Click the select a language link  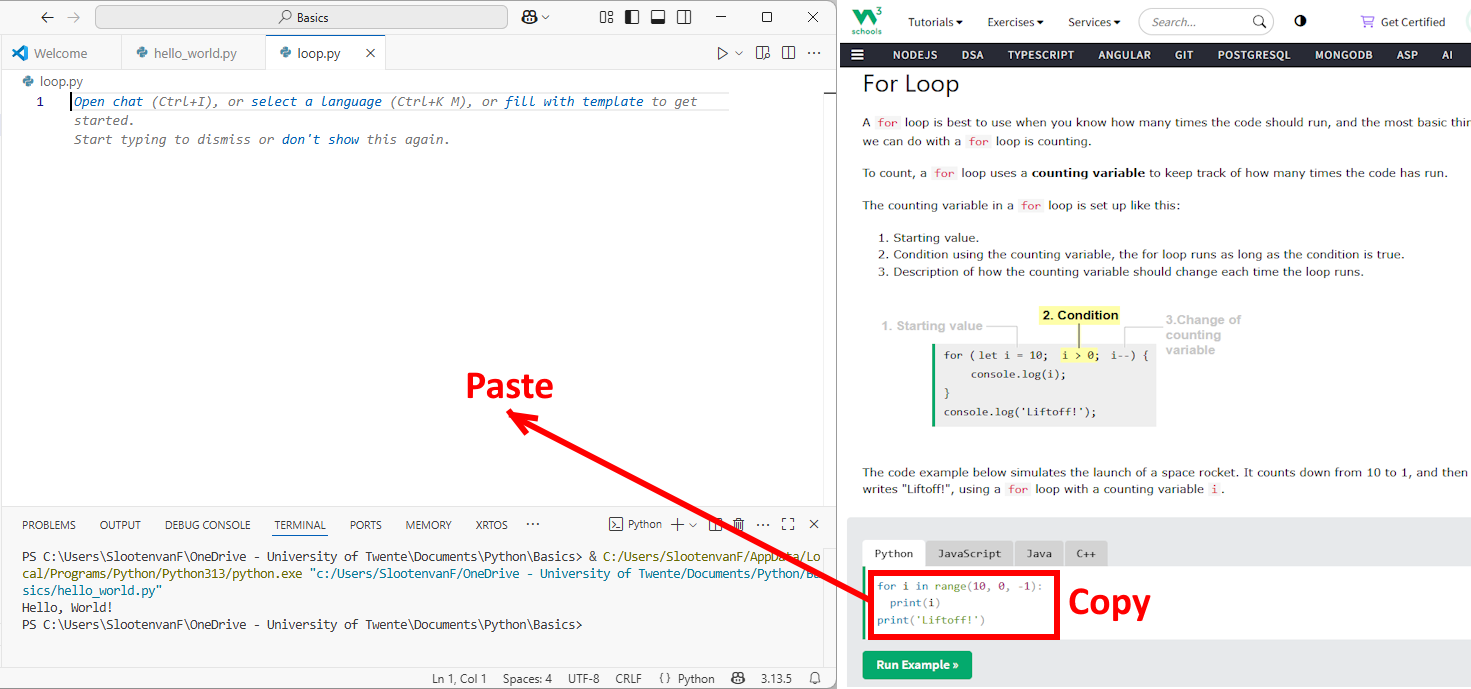click(317, 101)
